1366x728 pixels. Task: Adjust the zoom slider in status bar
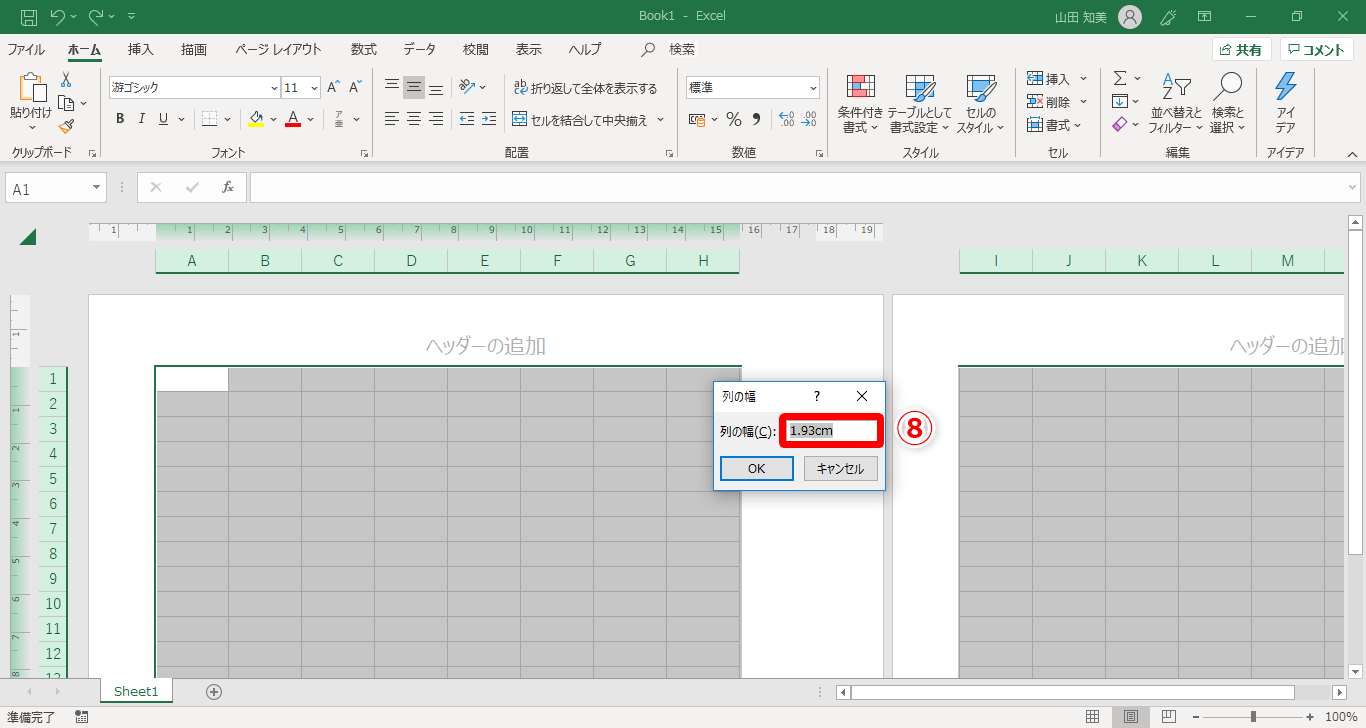click(x=1254, y=717)
